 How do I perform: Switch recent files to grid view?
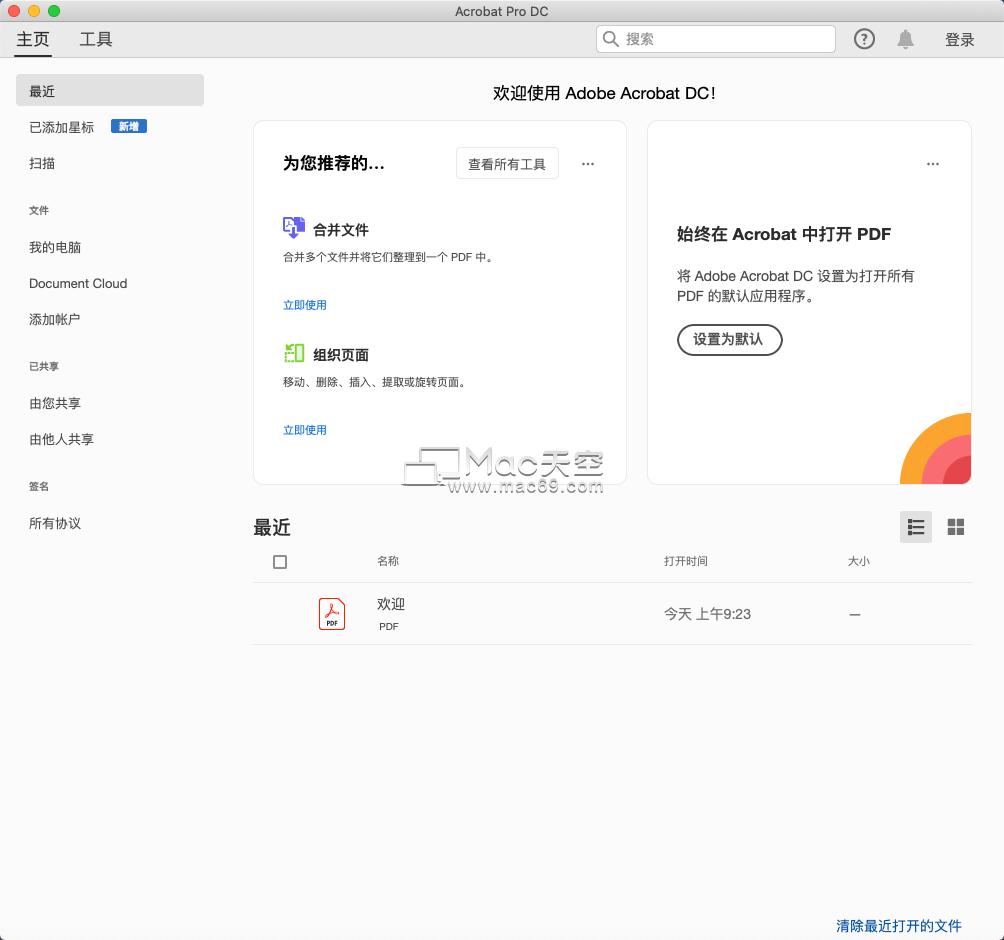956,527
